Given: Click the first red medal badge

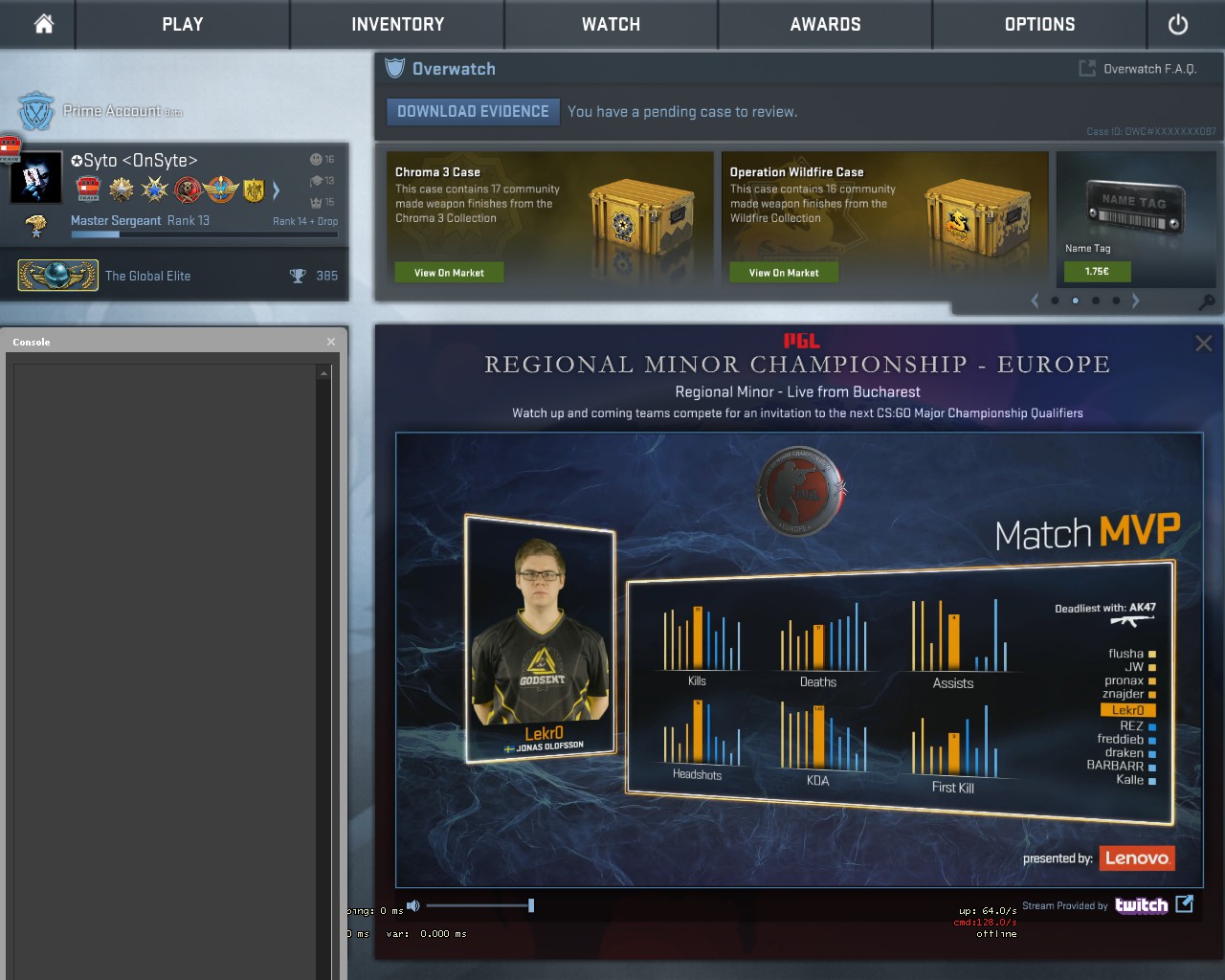Looking at the screenshot, I should click(88, 189).
